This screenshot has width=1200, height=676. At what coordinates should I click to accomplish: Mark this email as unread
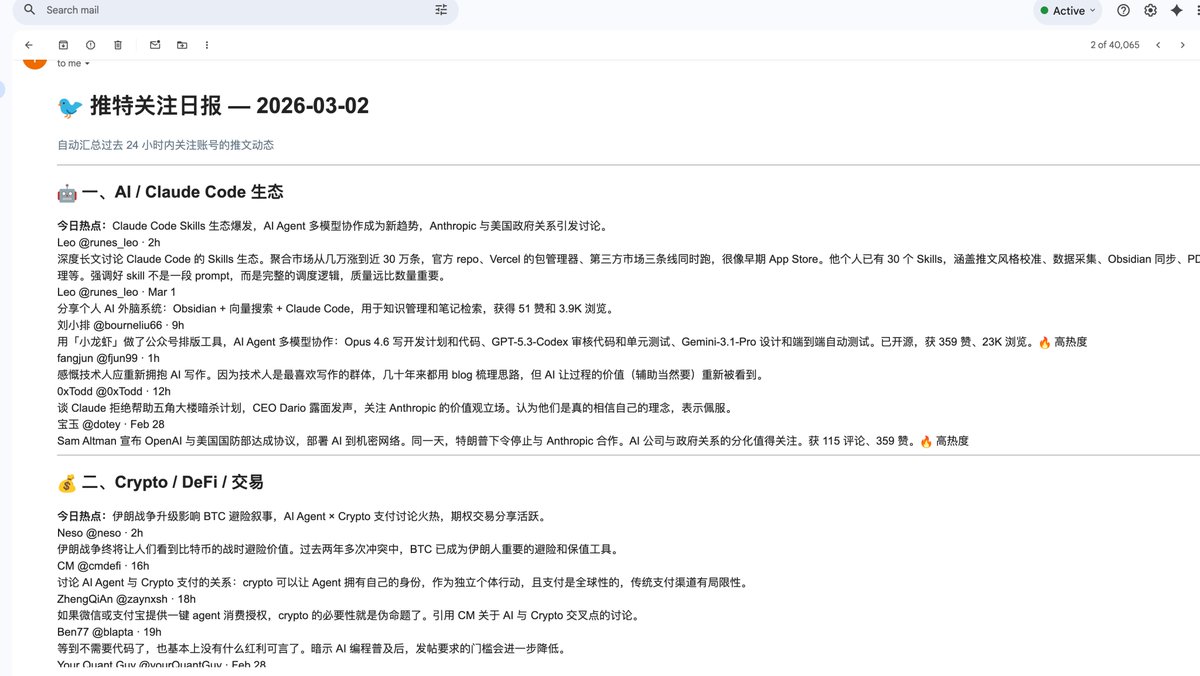click(155, 45)
